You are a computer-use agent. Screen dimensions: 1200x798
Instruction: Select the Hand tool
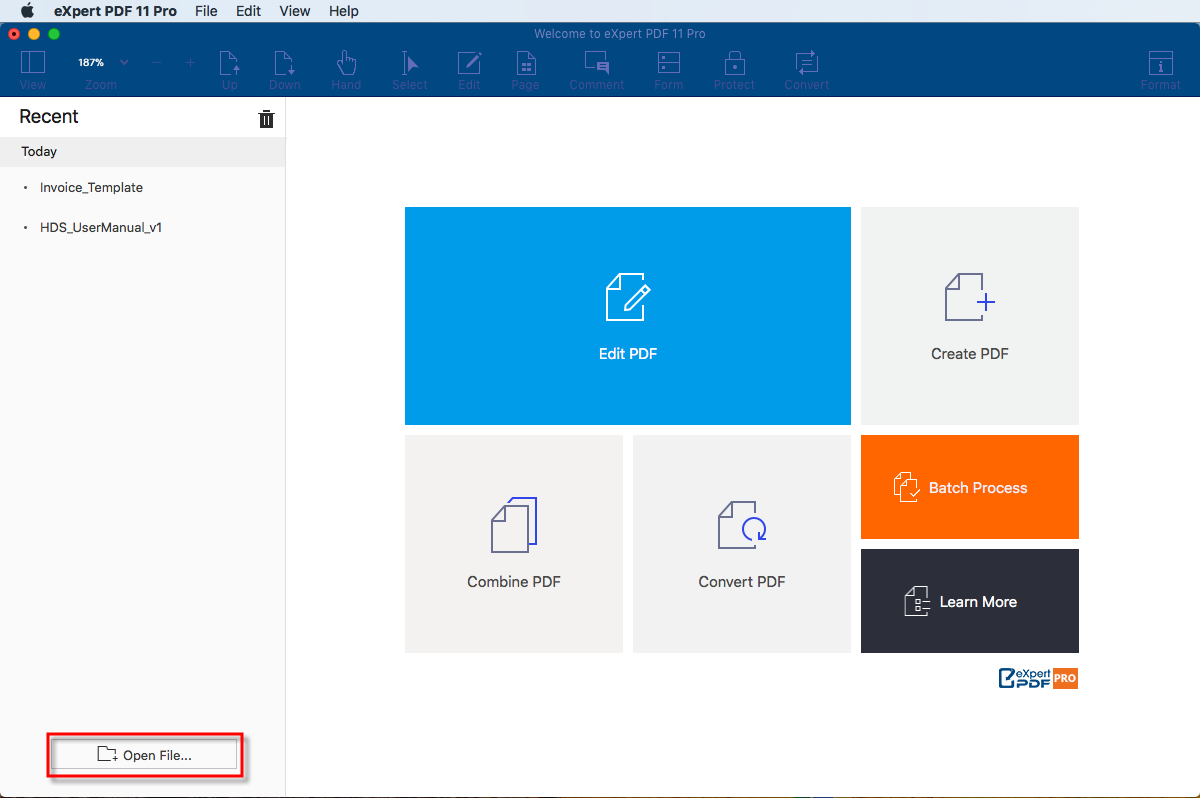(x=346, y=63)
